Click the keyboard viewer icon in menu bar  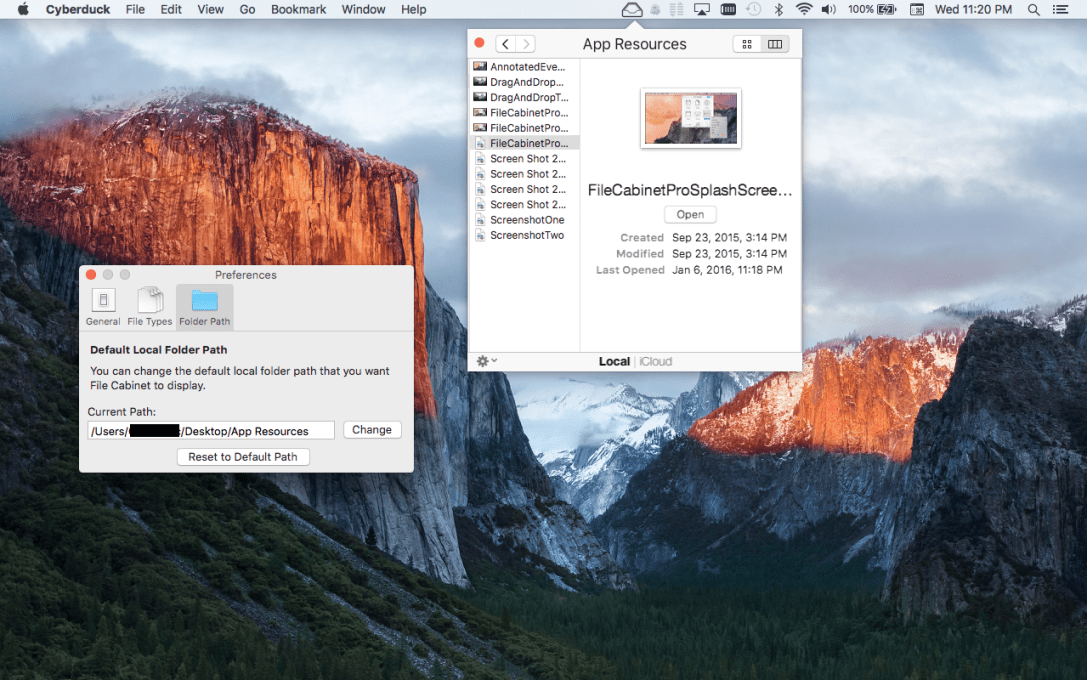tap(916, 10)
